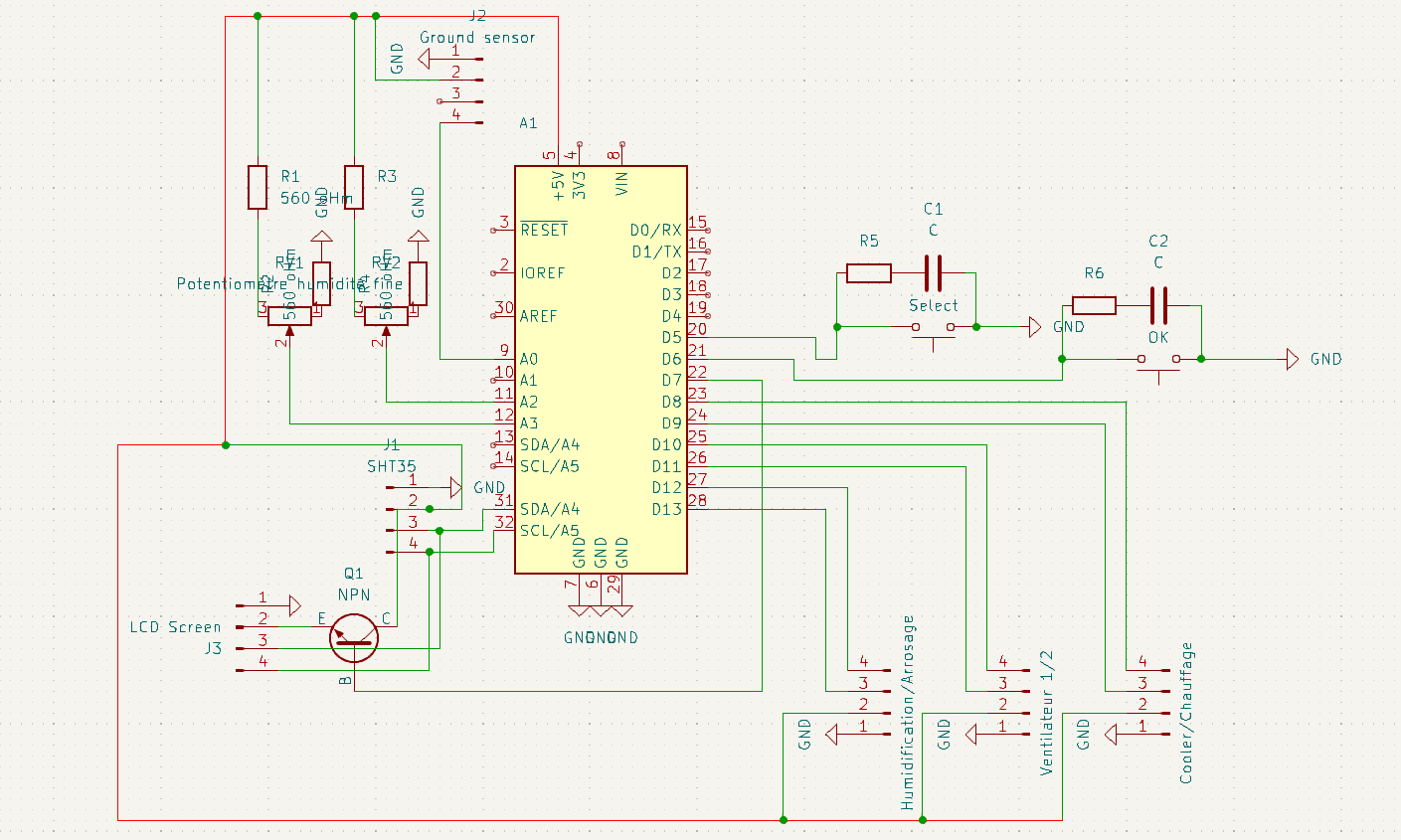
Task: Click the R6 resistor symbol
Action: click(1094, 305)
